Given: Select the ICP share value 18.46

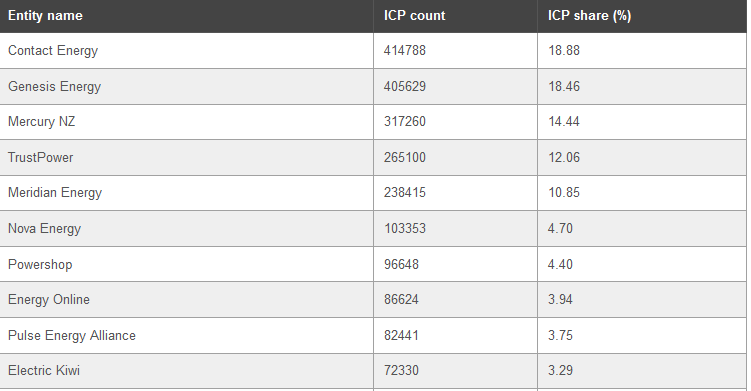Looking at the screenshot, I should (564, 86).
